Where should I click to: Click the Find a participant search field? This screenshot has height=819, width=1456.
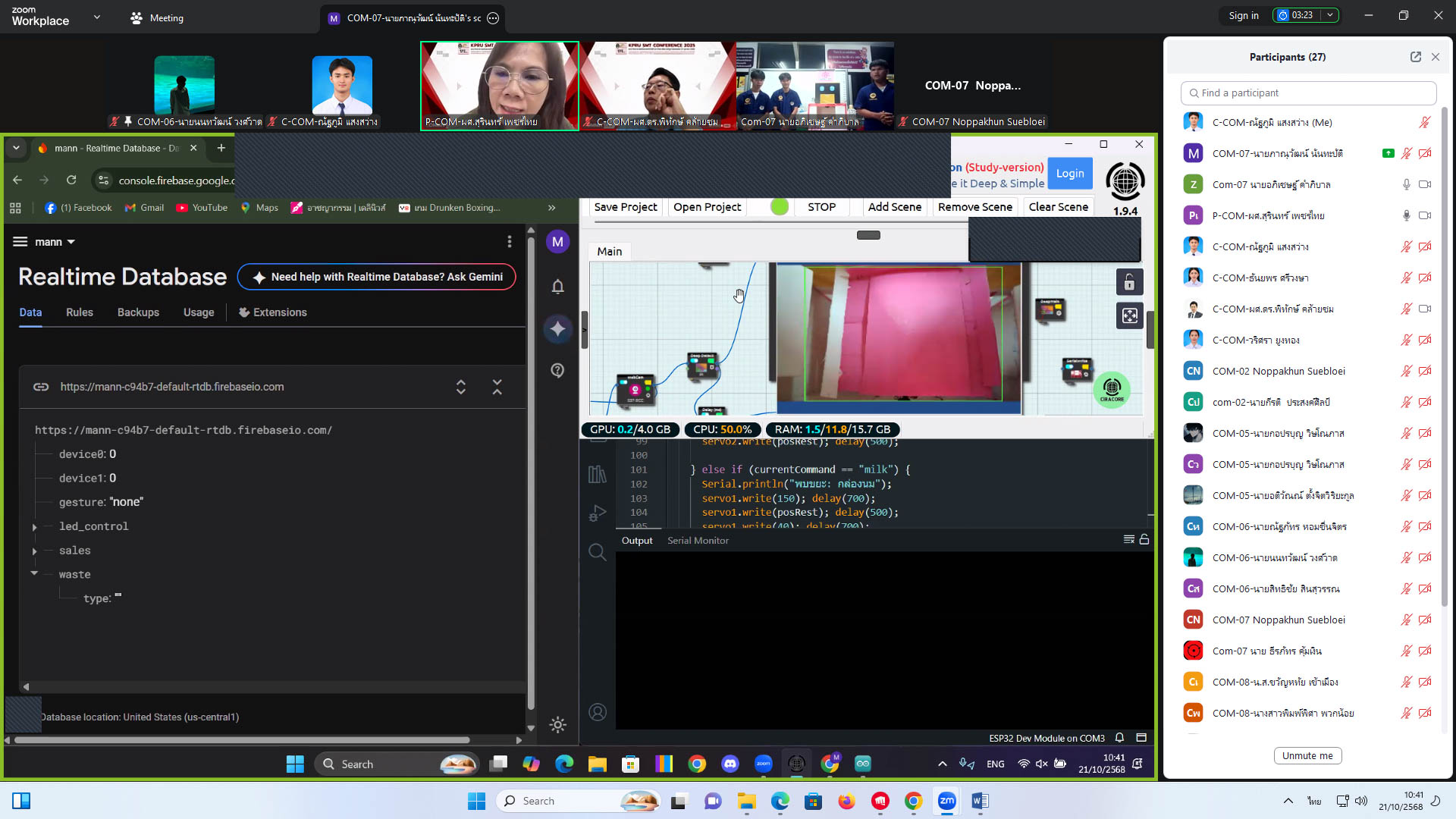tap(1308, 93)
